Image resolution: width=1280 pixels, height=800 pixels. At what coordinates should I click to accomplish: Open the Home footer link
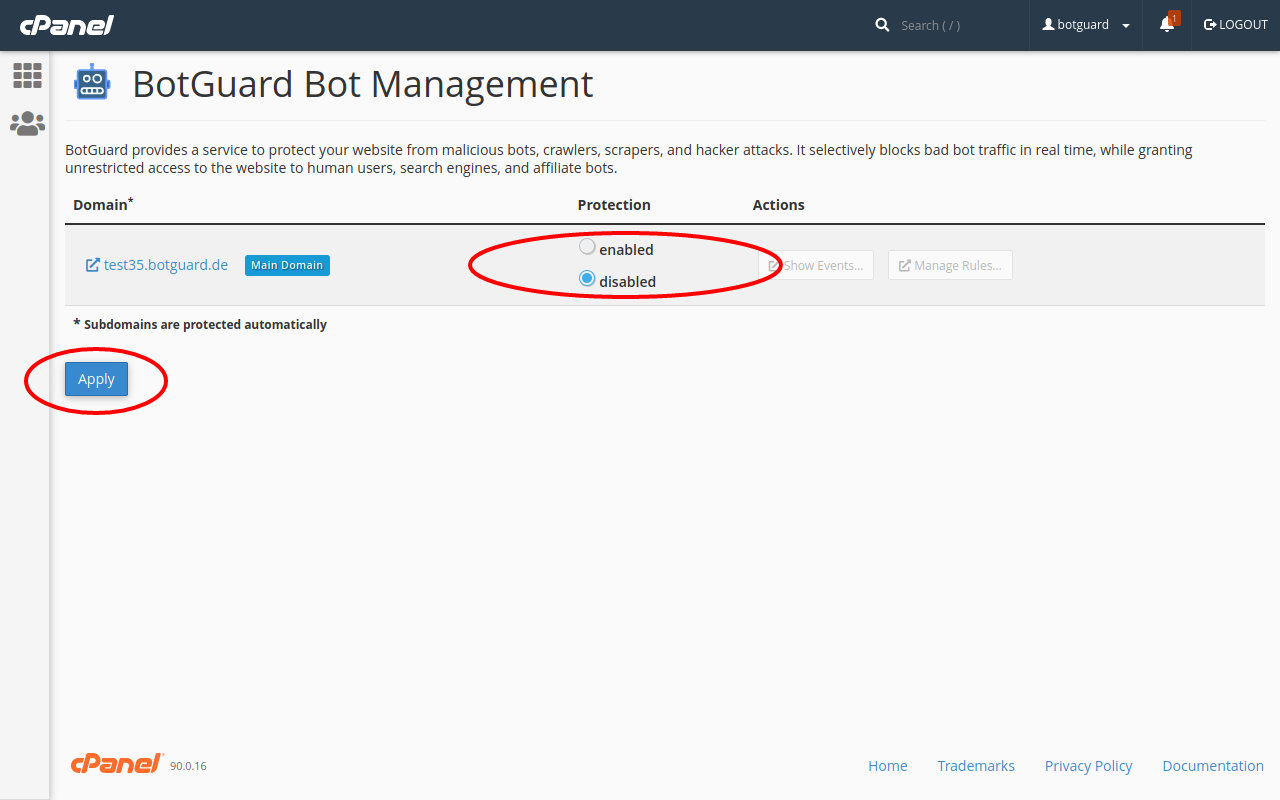(887, 766)
